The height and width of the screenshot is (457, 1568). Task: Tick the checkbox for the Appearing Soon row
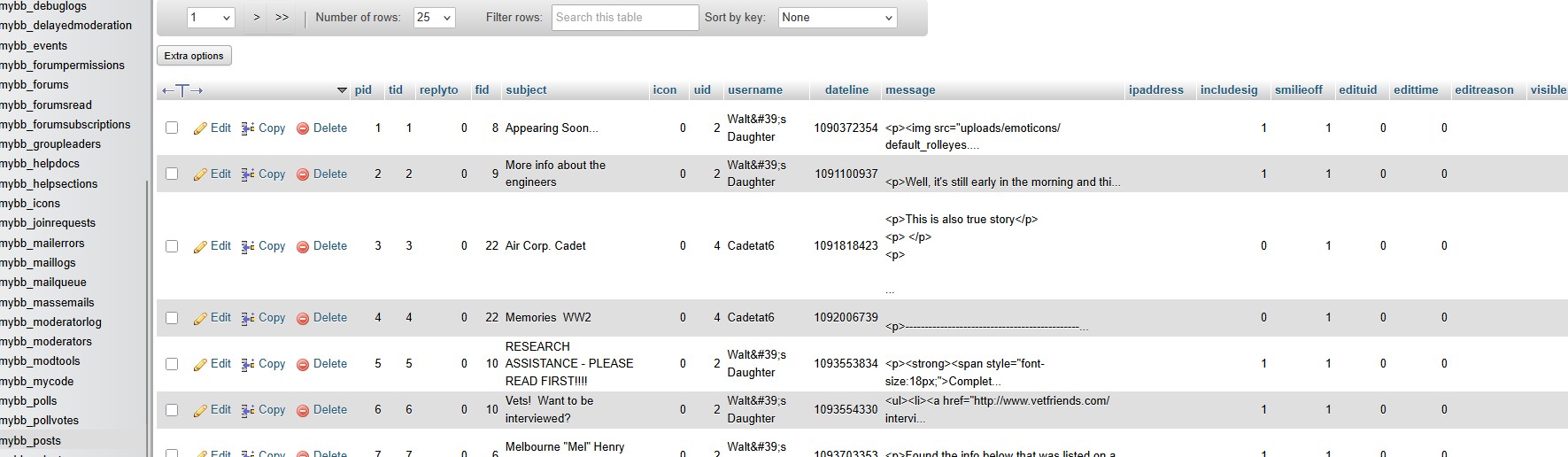pos(172,128)
